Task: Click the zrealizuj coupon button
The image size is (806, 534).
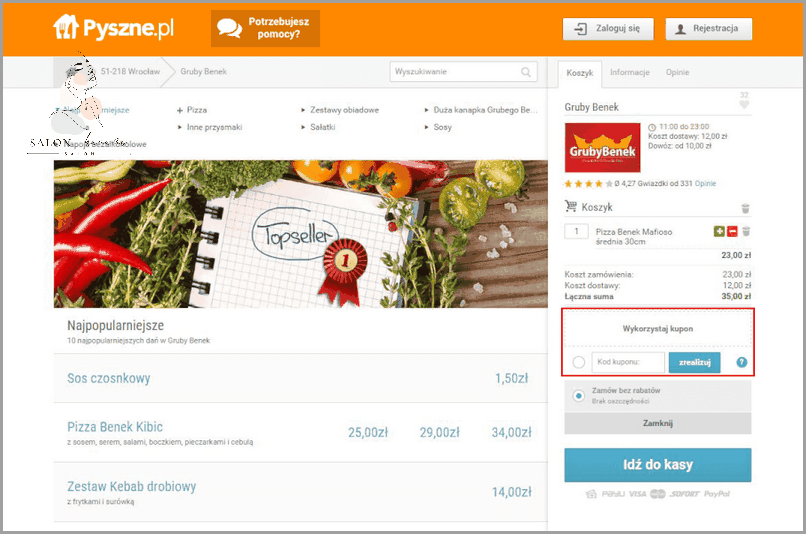Action: pos(694,362)
